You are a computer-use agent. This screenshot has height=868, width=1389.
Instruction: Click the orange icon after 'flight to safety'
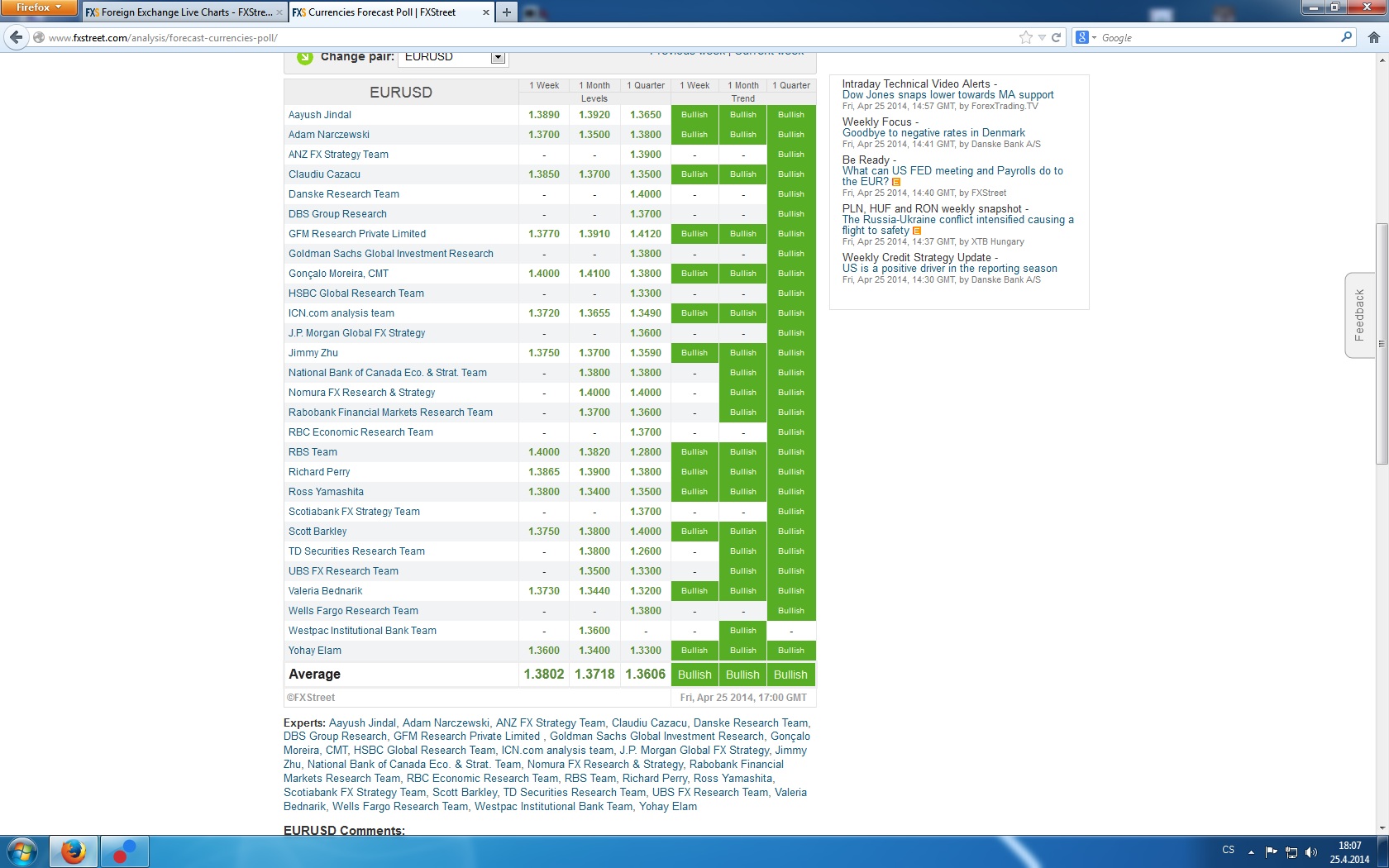point(916,231)
